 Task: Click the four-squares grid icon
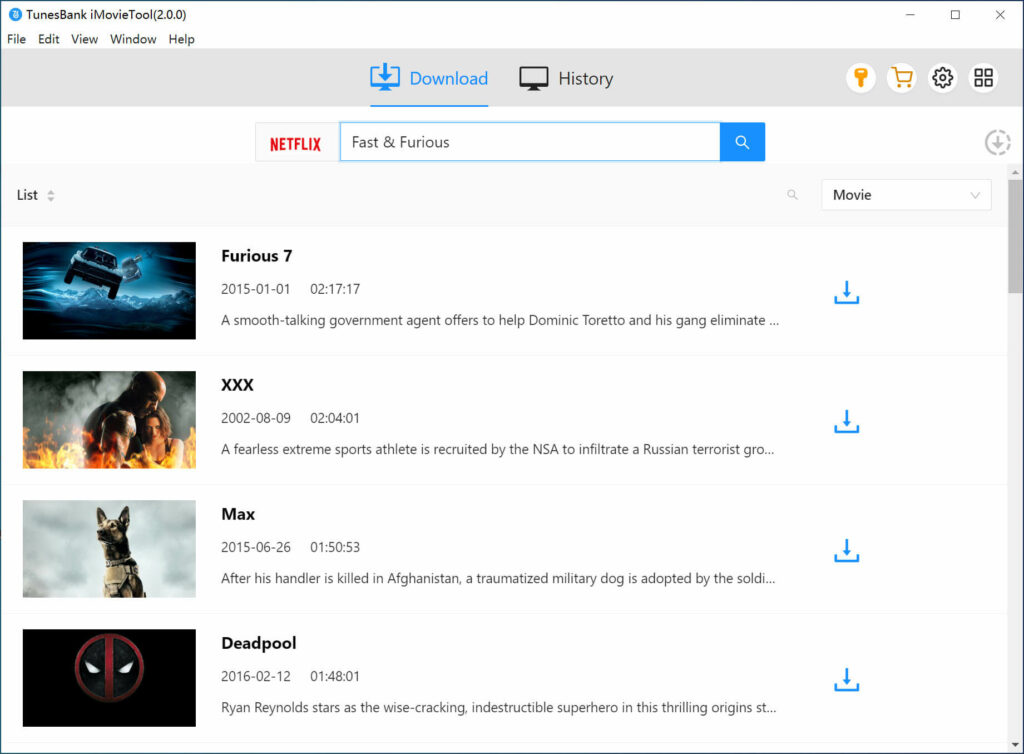[x=983, y=78]
